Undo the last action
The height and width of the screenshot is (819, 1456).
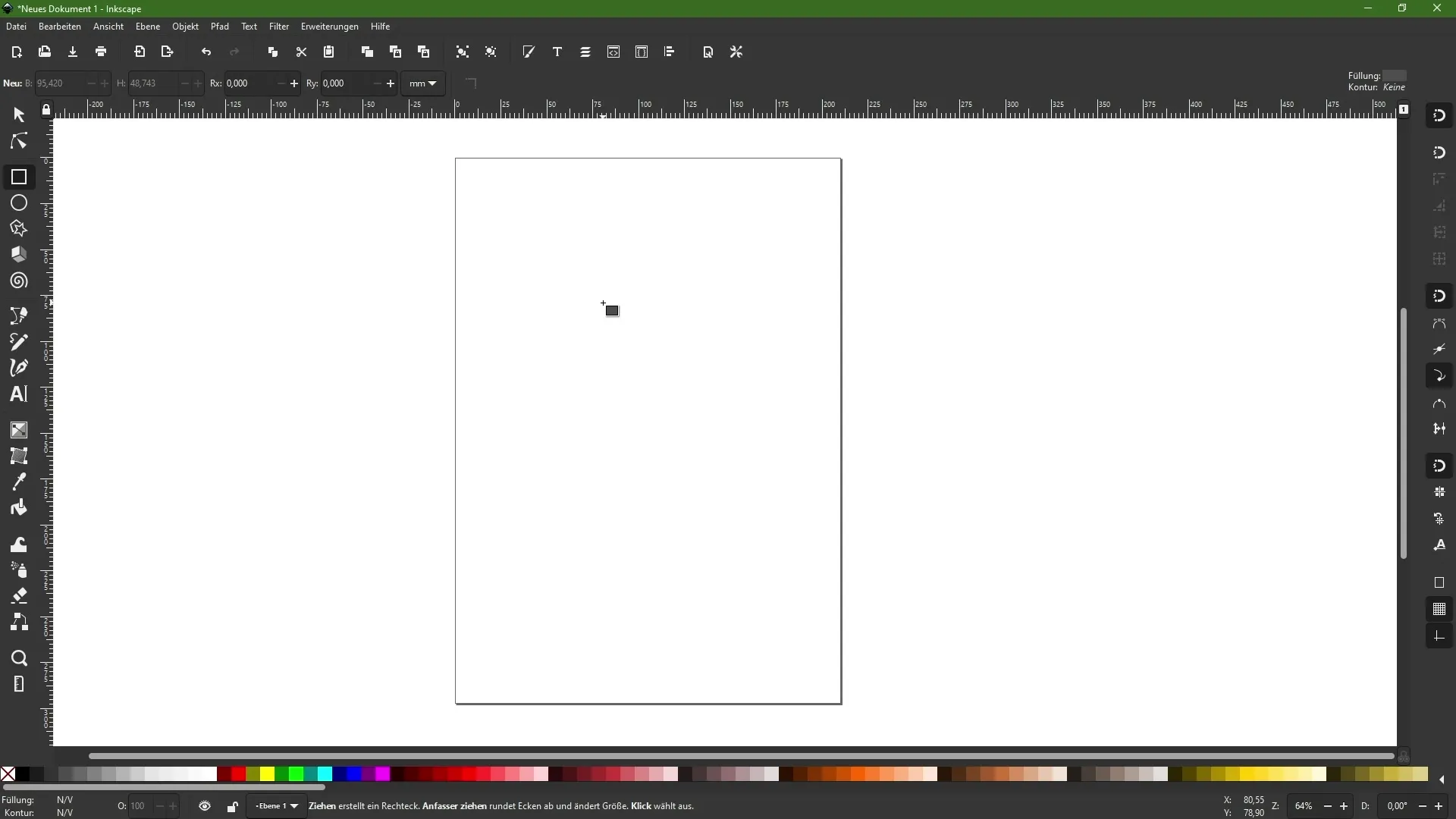point(206,52)
